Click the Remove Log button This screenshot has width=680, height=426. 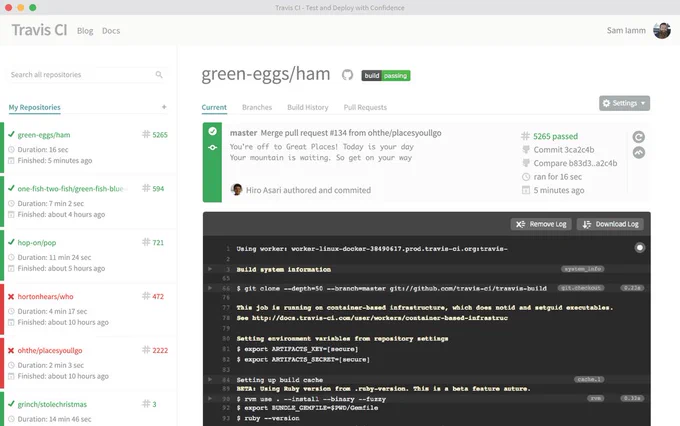541,224
